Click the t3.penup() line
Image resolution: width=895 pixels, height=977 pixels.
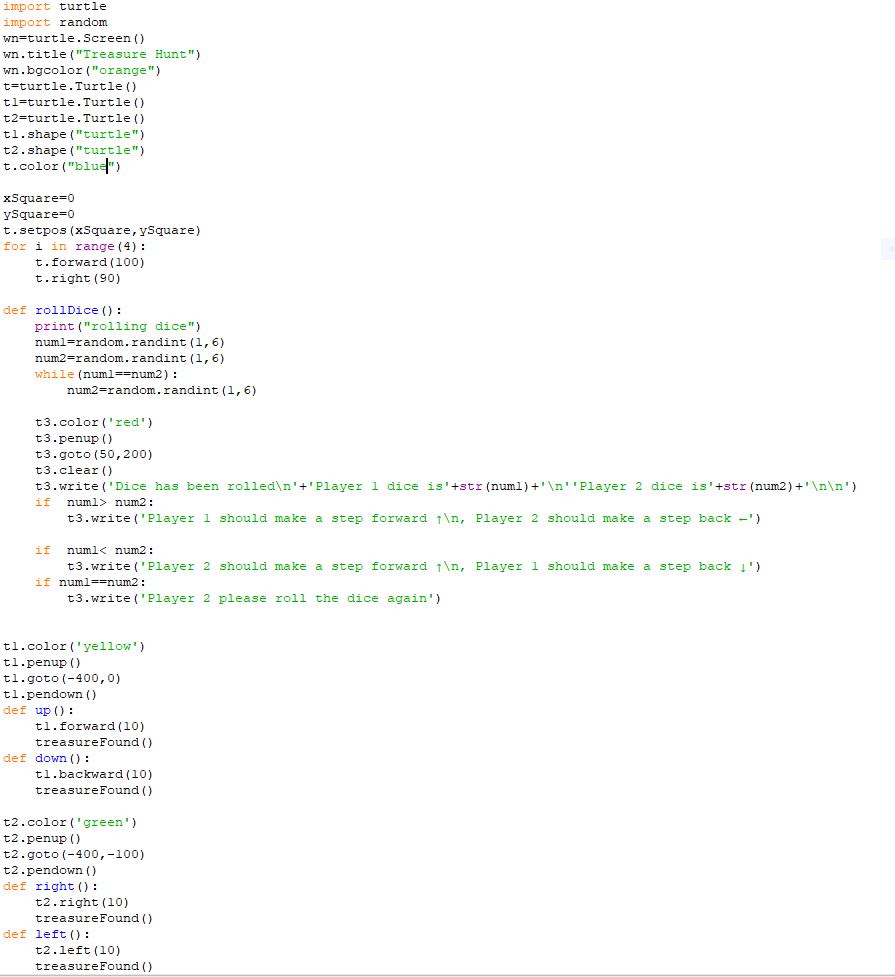pyautogui.click(x=74, y=439)
